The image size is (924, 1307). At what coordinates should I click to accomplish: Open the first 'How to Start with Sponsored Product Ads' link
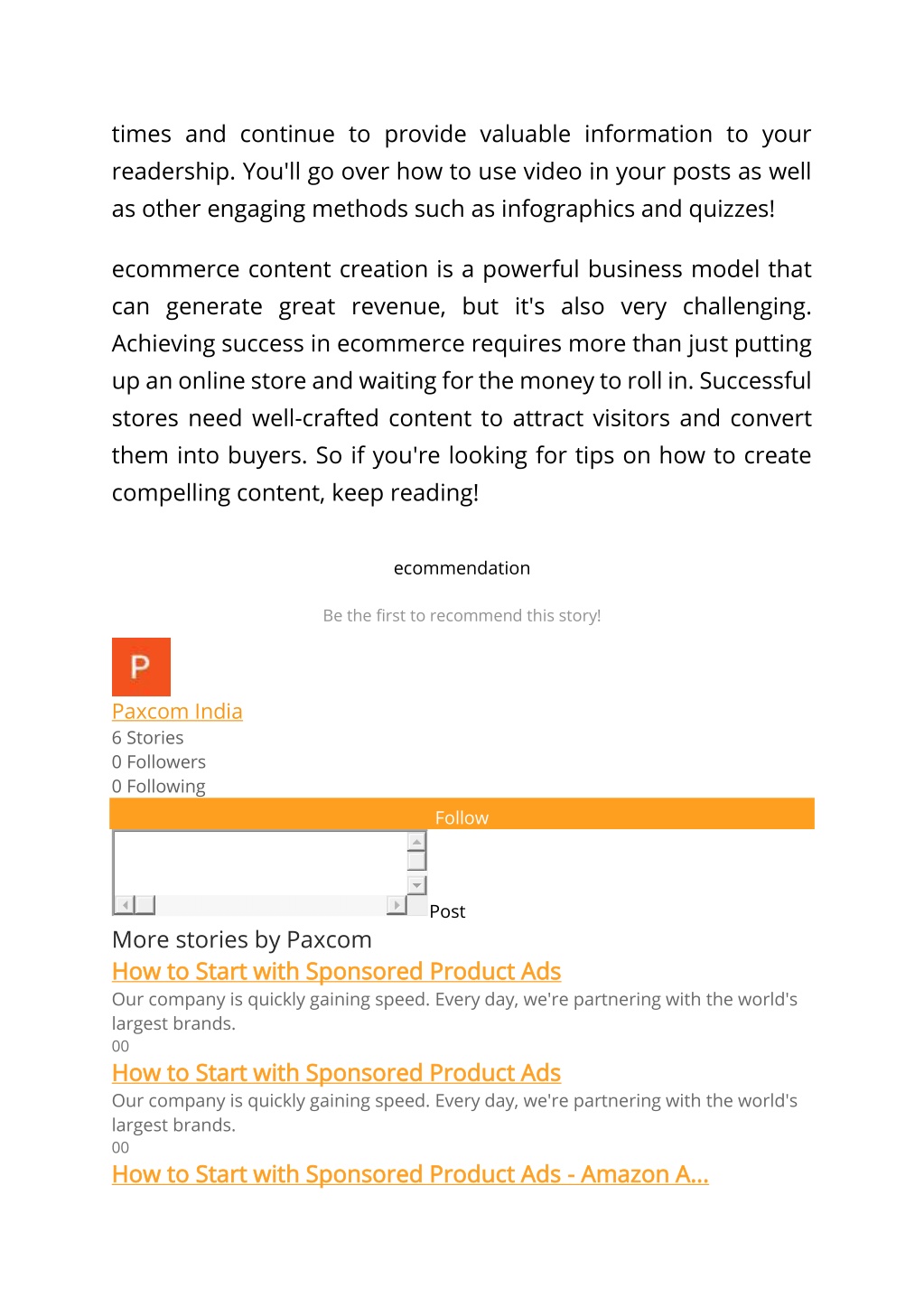[x=336, y=971]
